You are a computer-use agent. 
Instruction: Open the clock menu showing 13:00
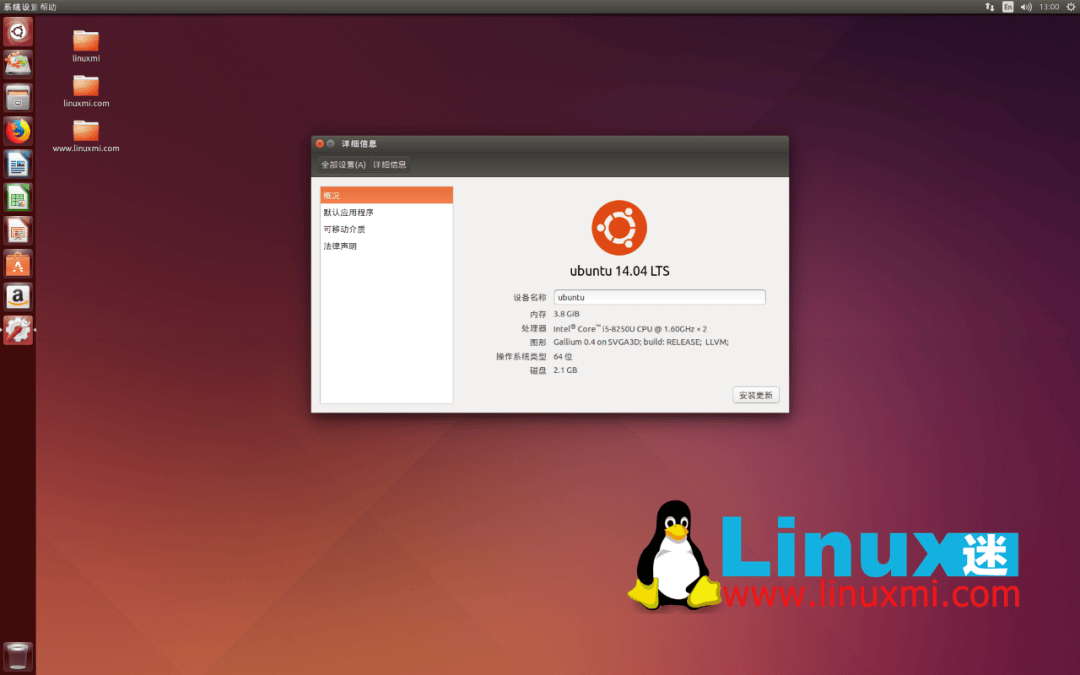click(x=1048, y=6)
